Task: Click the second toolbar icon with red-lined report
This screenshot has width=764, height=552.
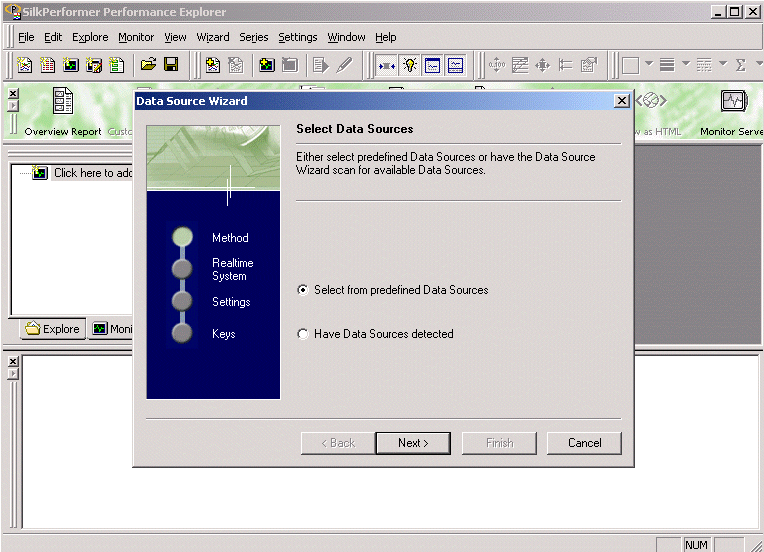Action: point(47,65)
